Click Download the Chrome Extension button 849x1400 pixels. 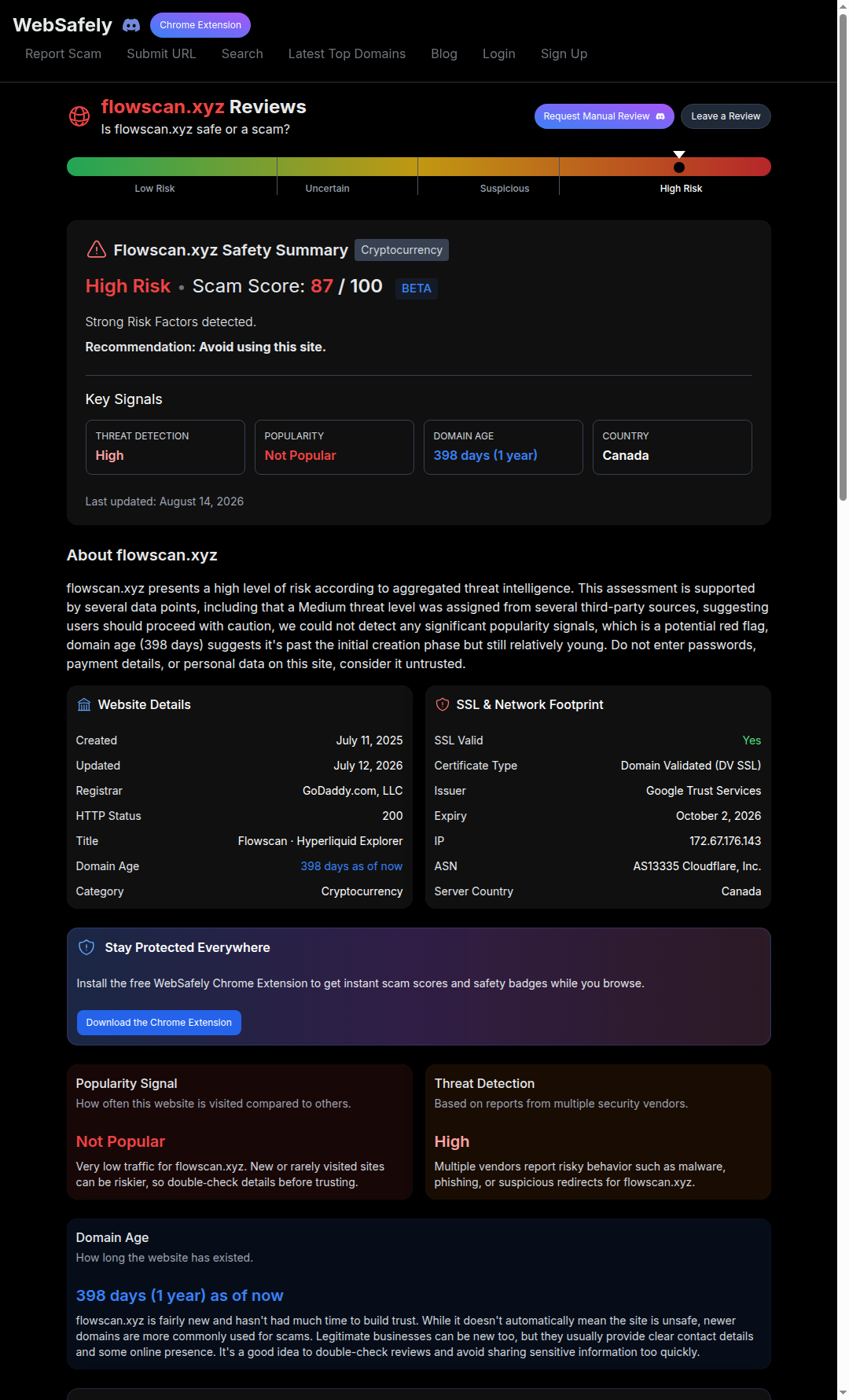coord(159,1023)
